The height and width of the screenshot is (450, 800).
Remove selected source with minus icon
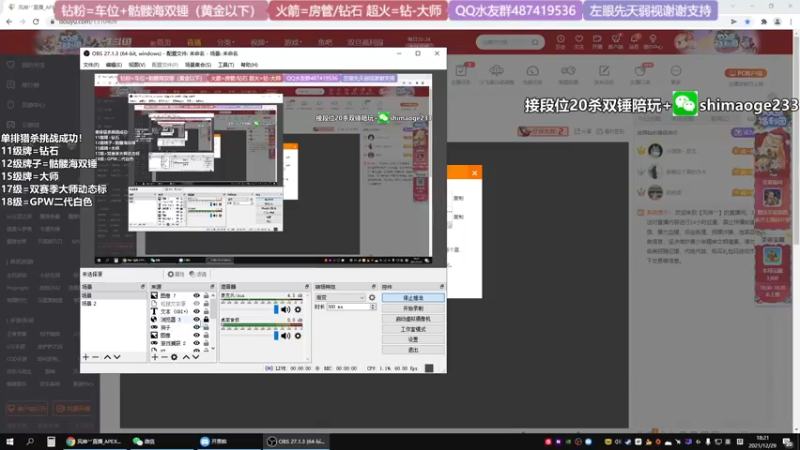point(164,357)
